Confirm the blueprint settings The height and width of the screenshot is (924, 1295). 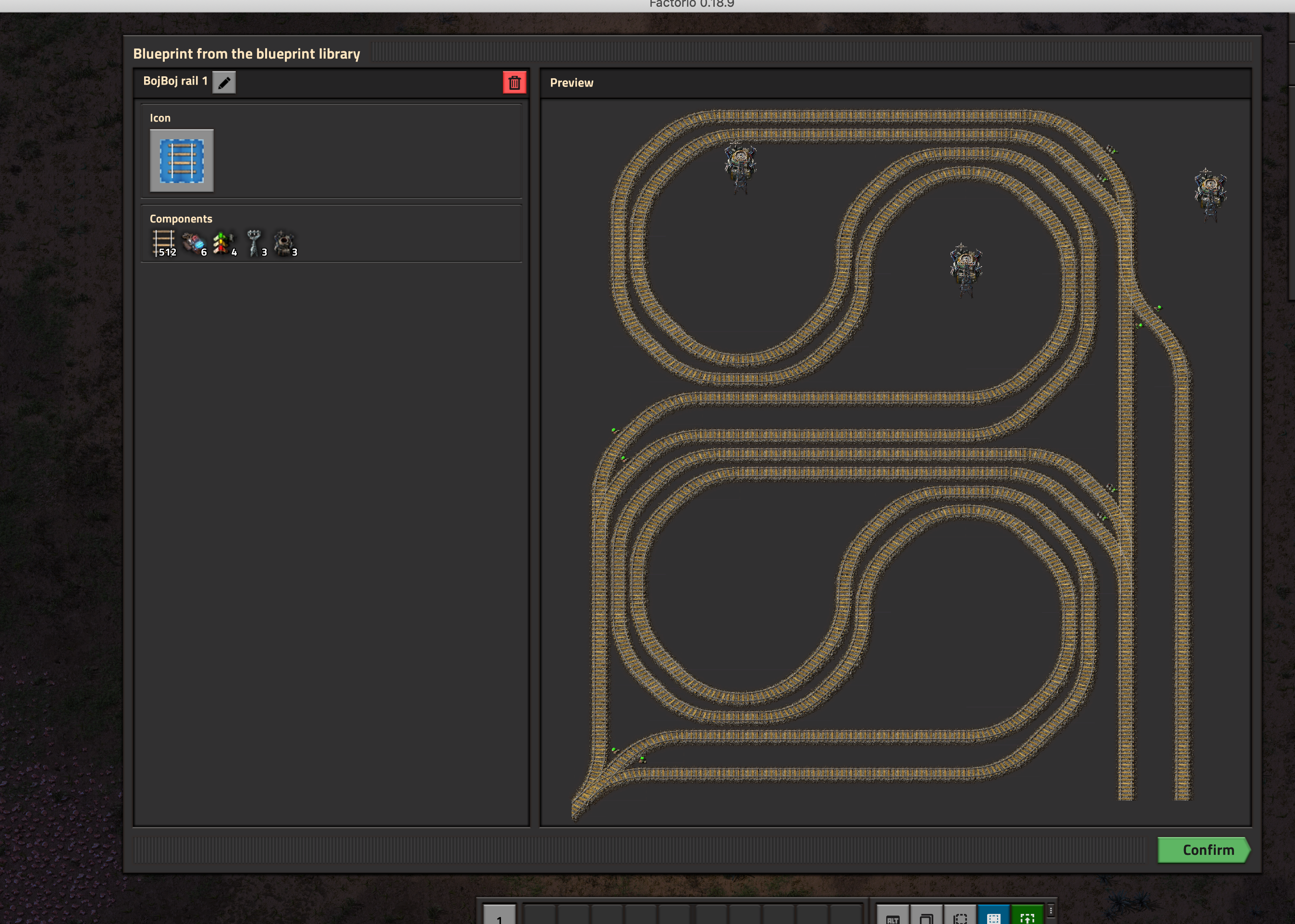1204,850
